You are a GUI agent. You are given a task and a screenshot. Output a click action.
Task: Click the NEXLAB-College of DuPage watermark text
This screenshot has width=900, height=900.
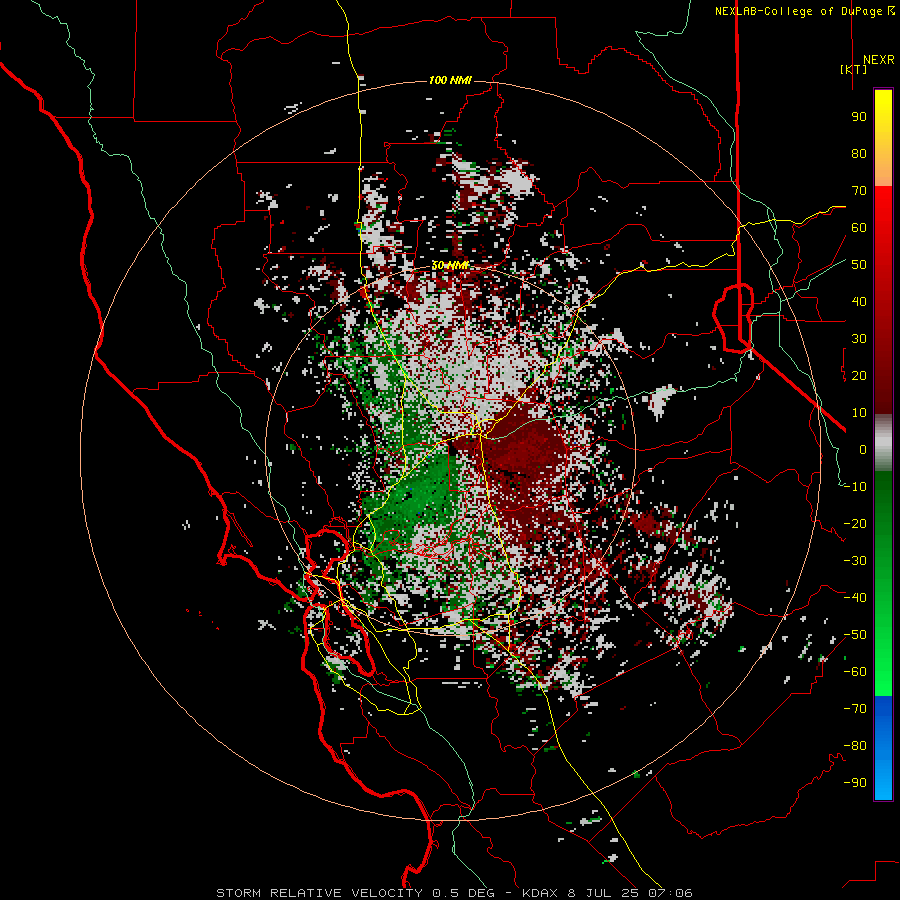point(804,11)
